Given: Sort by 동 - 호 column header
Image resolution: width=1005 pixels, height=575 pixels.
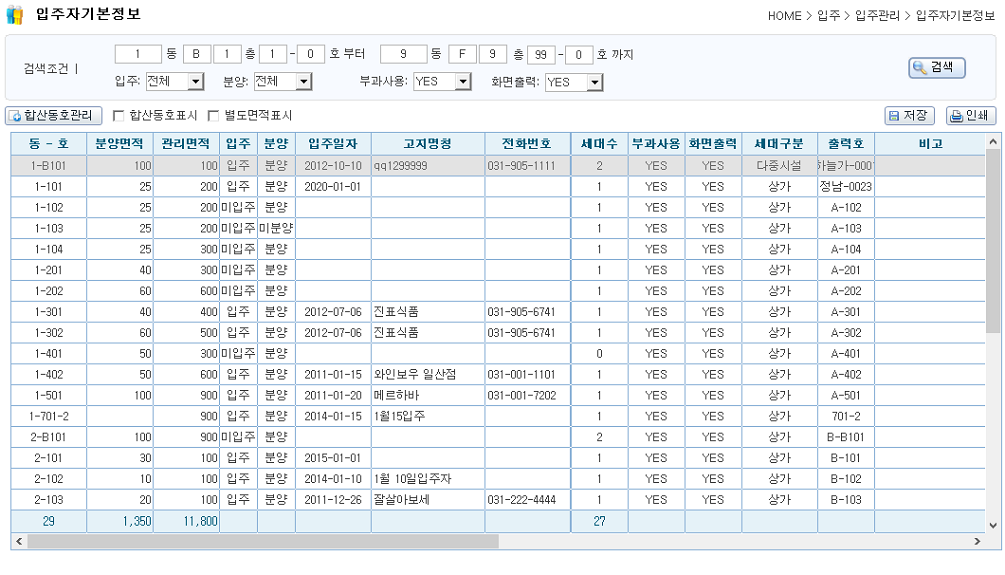Looking at the screenshot, I should pos(49,144).
